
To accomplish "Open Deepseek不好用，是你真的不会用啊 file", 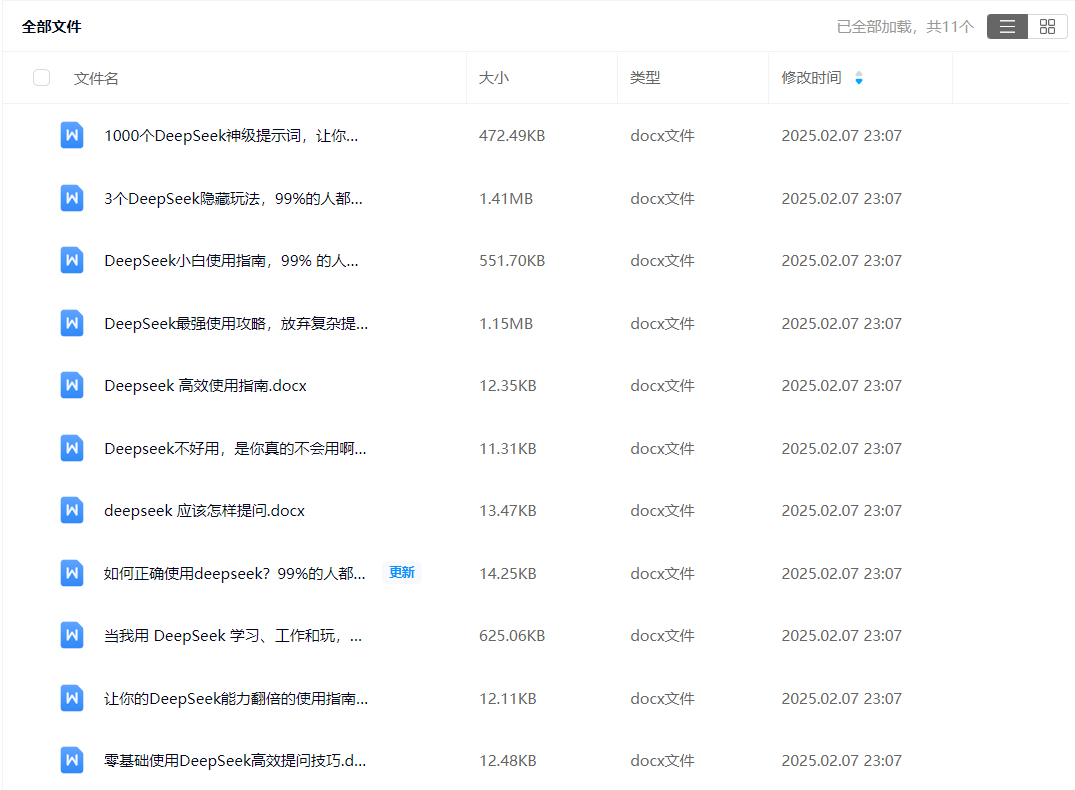I will pos(234,449).
